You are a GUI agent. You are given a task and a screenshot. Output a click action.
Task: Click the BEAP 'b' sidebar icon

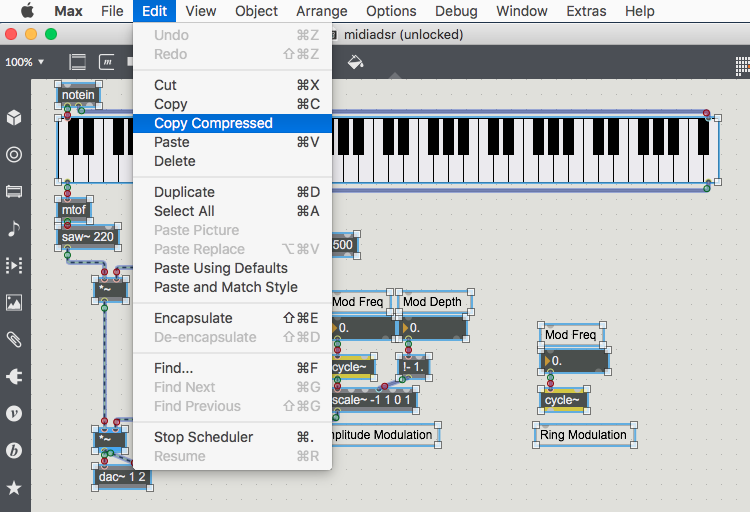(x=14, y=450)
